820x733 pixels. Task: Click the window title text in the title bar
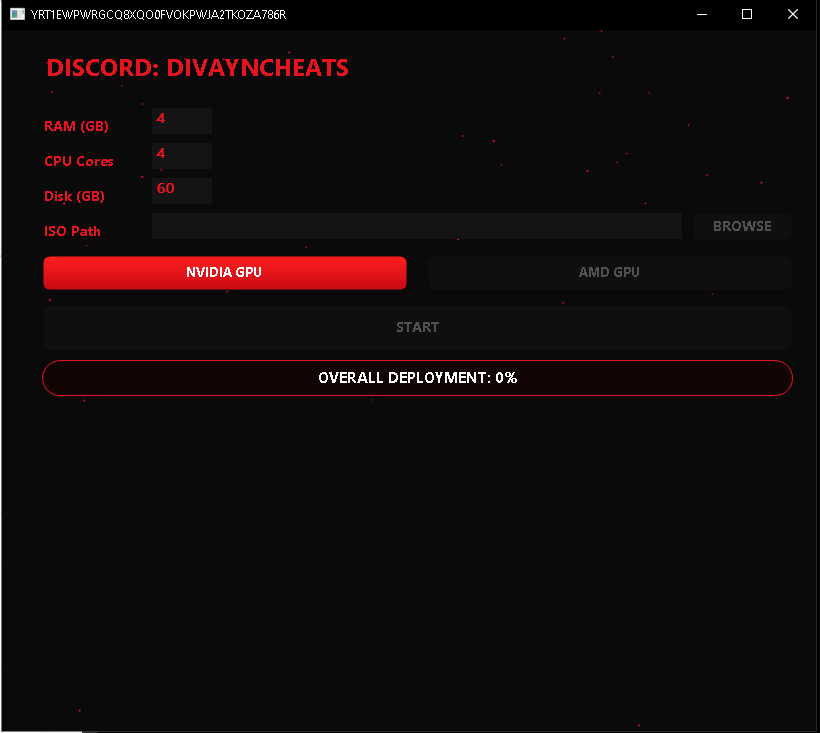158,15
